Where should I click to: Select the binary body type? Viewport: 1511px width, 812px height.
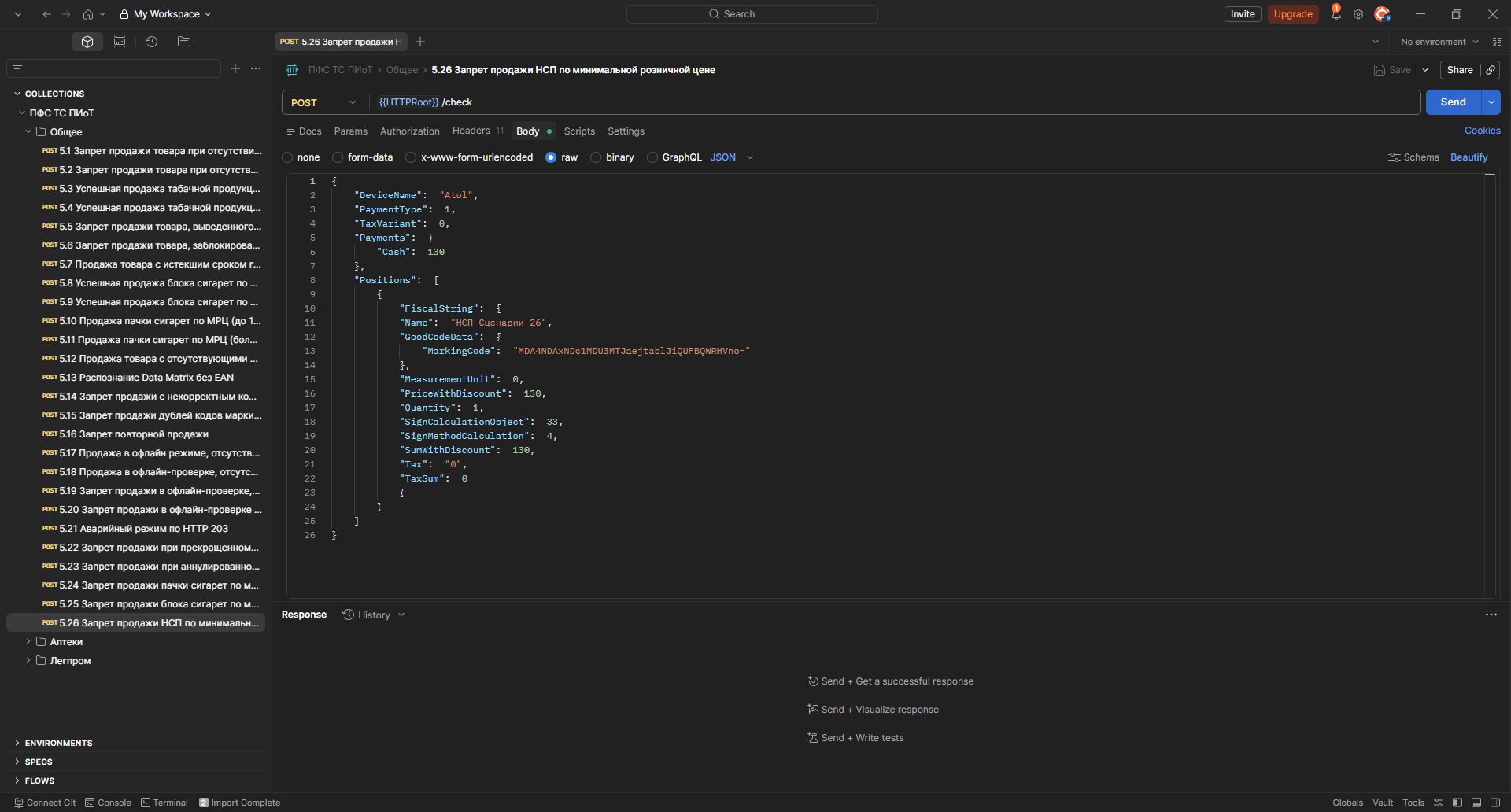click(x=612, y=157)
